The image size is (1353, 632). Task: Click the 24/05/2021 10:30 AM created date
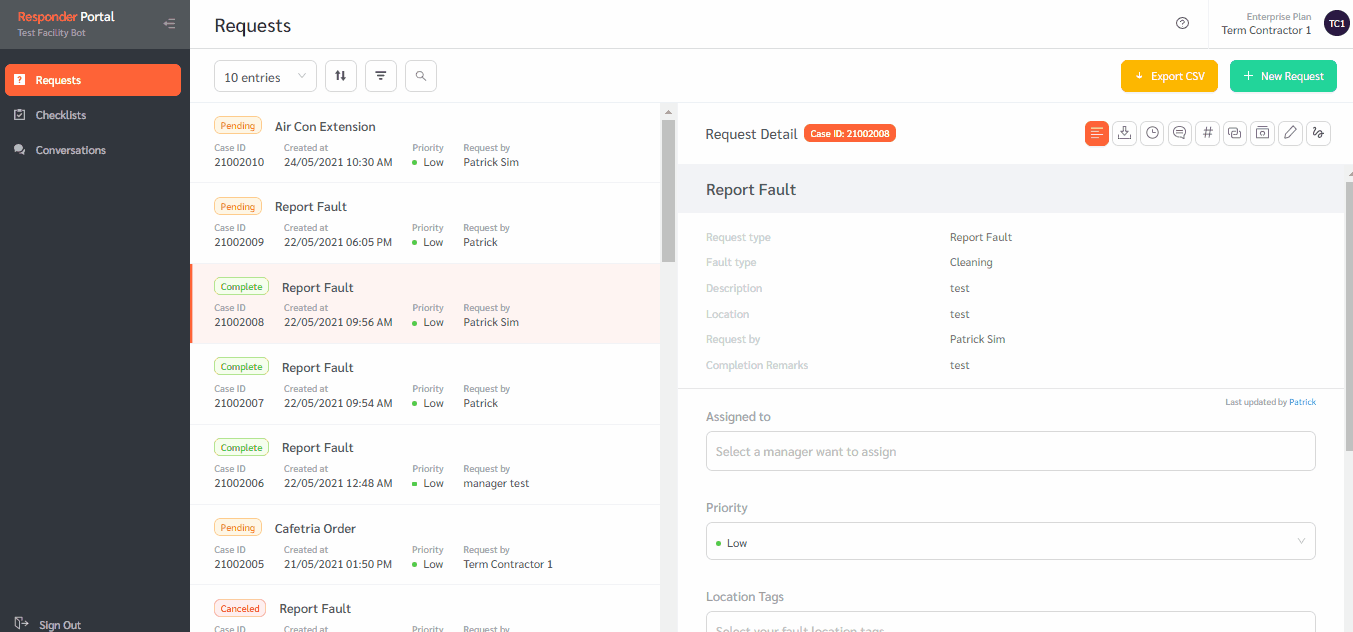[x=338, y=162]
